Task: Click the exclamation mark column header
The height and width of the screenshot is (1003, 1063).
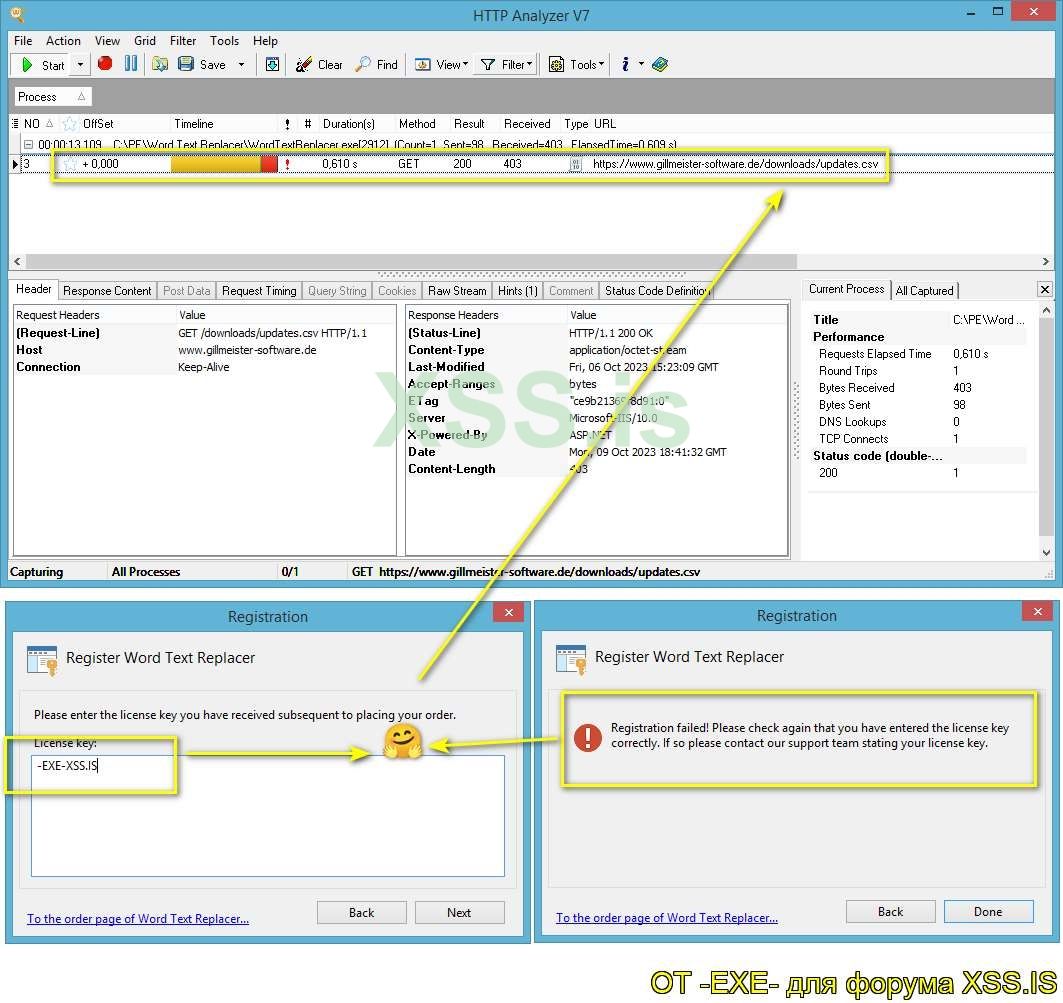Action: tap(287, 124)
